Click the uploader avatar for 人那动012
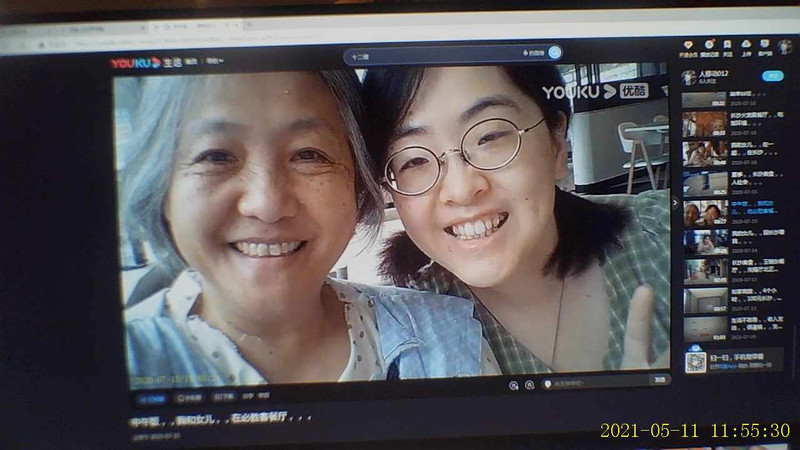 pos(689,77)
